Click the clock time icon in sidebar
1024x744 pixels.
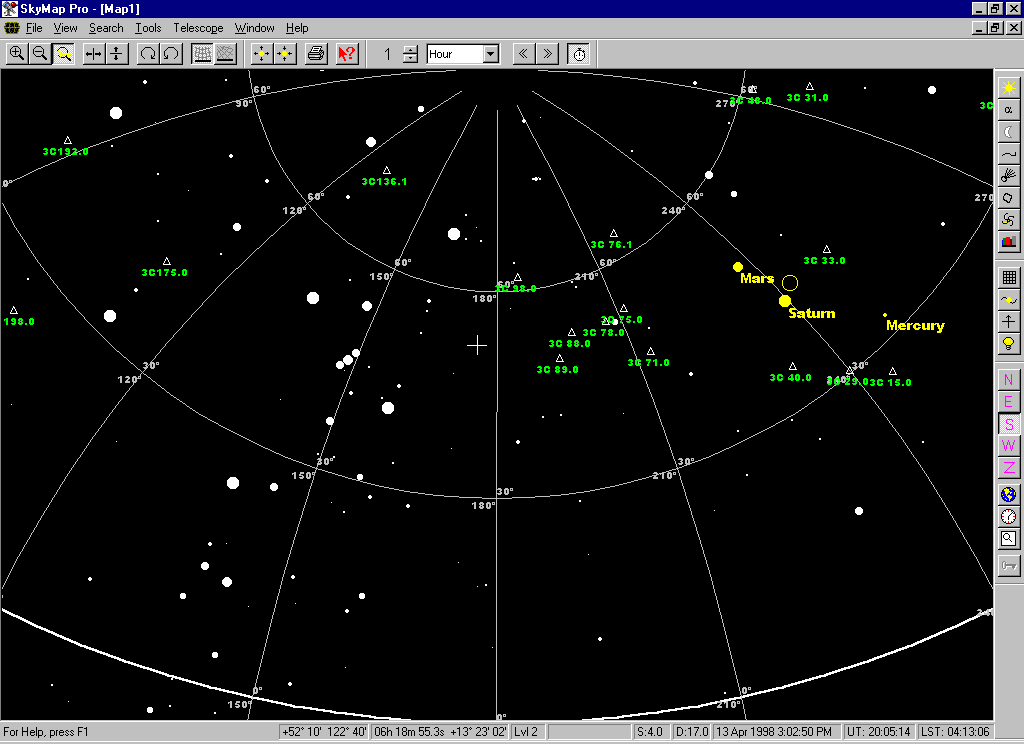coord(1008,517)
